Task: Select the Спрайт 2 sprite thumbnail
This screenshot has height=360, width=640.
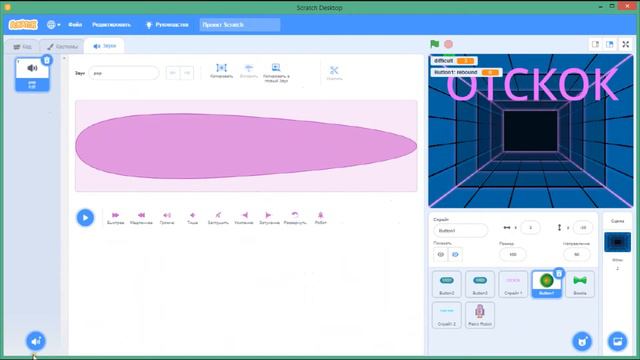Action: click(x=447, y=315)
